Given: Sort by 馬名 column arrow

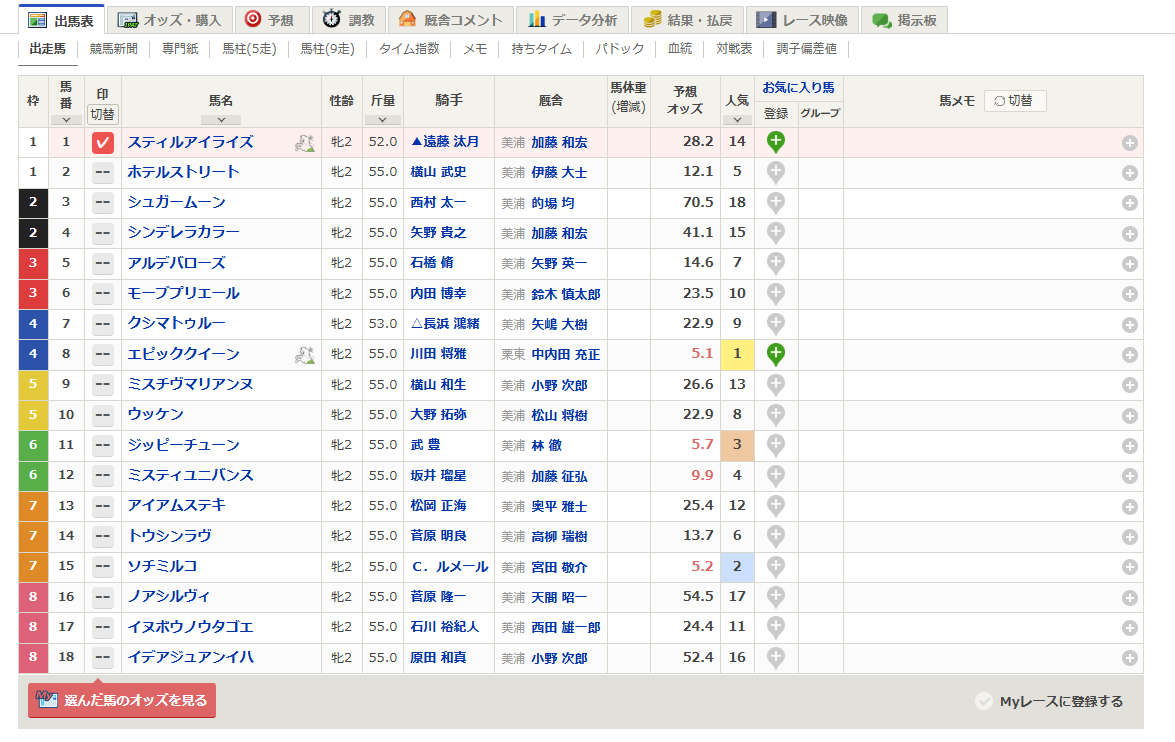Looking at the screenshot, I should click(x=221, y=120).
